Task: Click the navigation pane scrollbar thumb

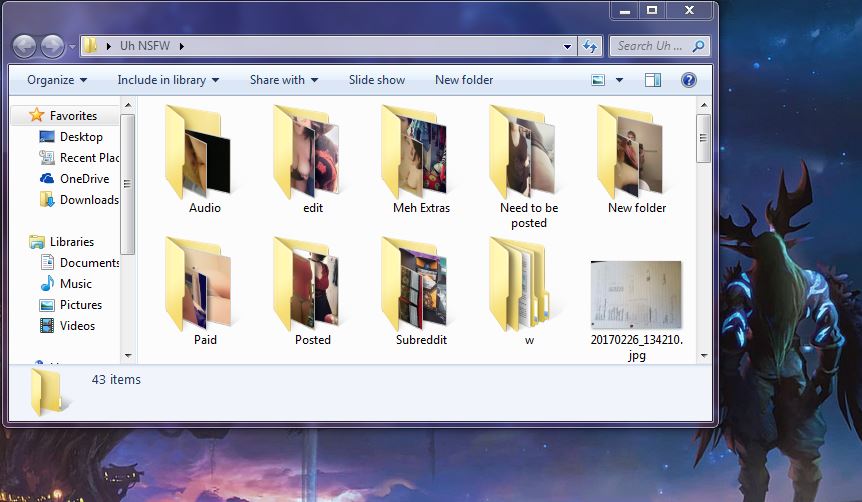Action: click(x=128, y=184)
